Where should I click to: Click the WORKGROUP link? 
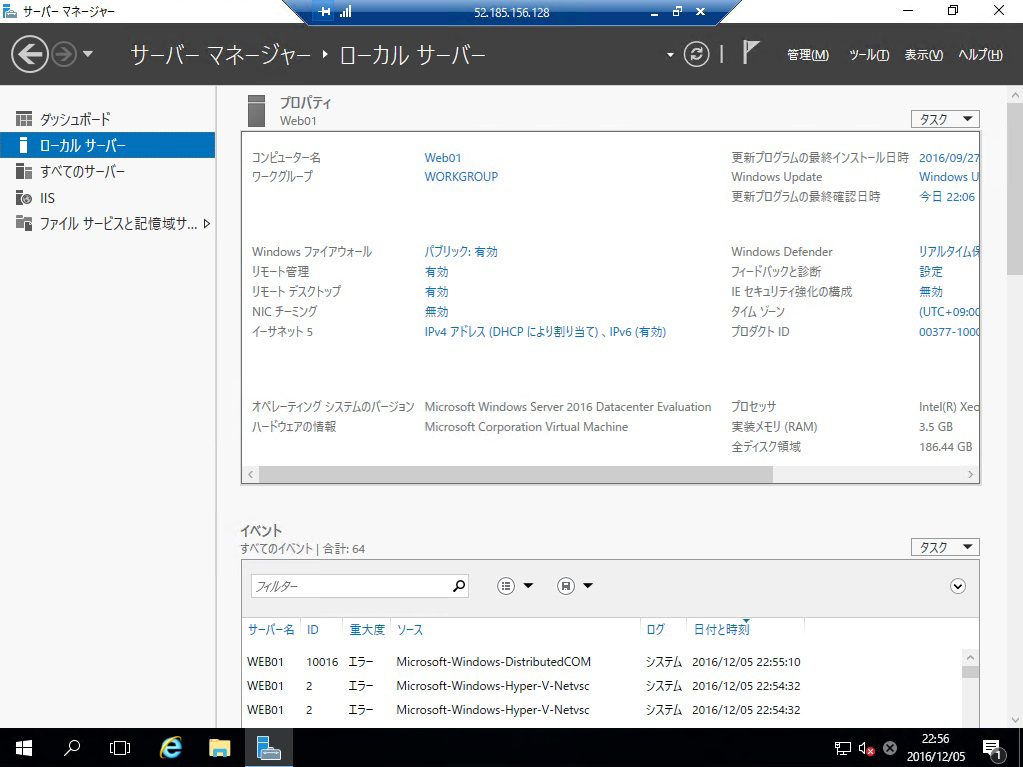(461, 176)
